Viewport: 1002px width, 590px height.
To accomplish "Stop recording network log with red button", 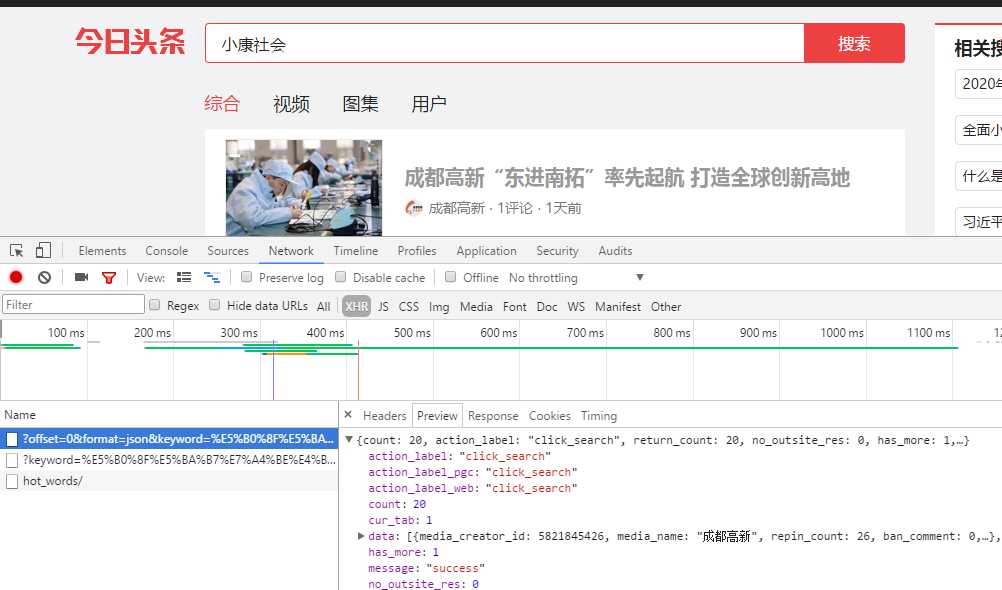I will click(x=16, y=277).
